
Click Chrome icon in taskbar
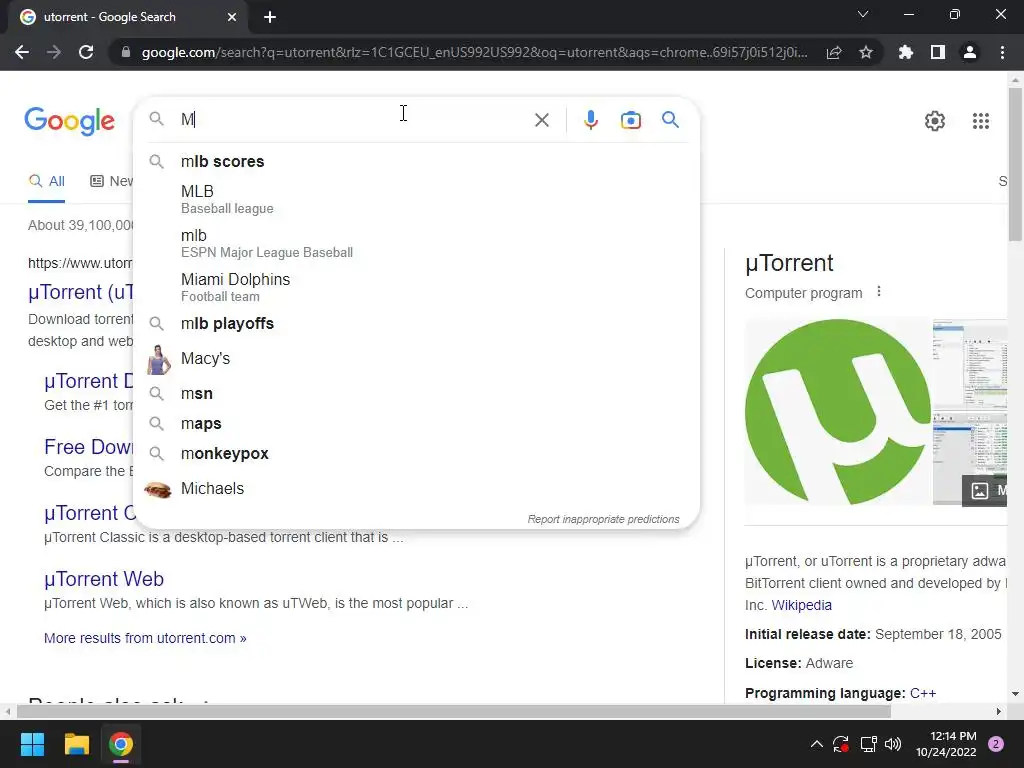tap(121, 744)
